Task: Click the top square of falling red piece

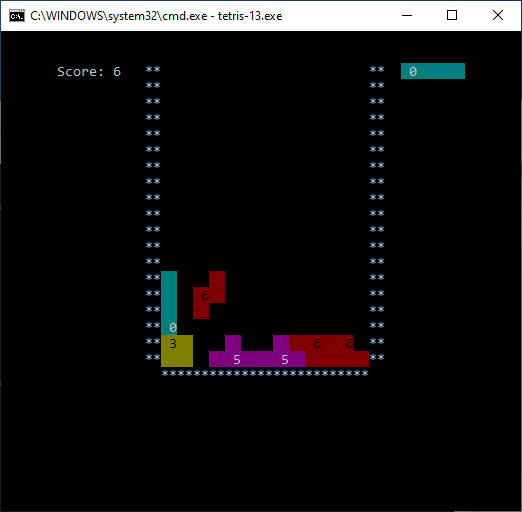Action: point(217,279)
